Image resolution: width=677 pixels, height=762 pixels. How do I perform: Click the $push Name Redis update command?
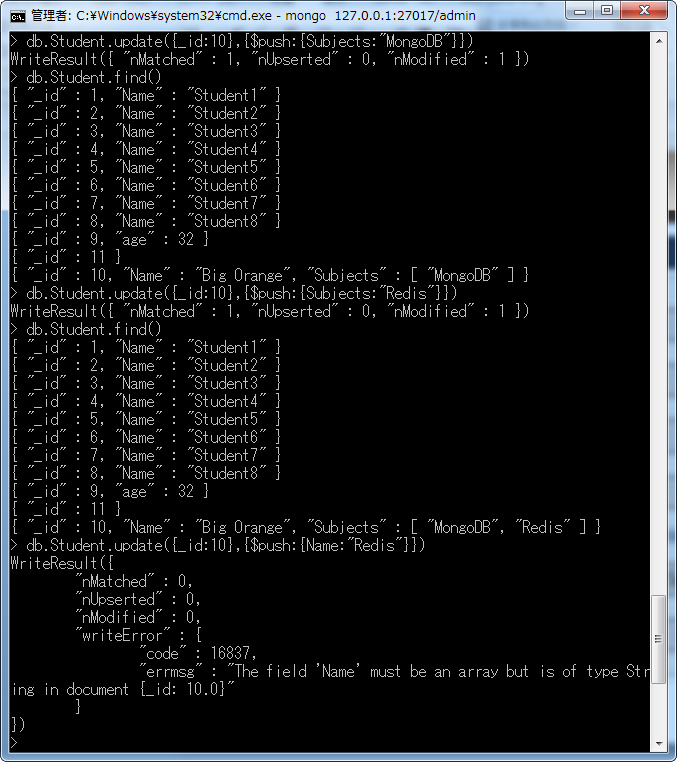point(226,545)
